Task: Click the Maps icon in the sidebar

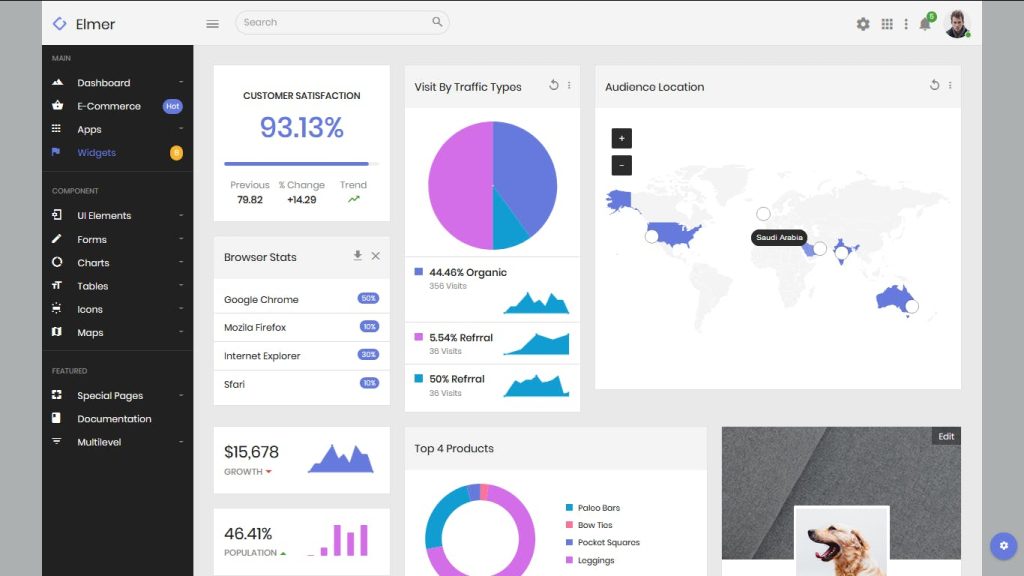Action: (56, 332)
